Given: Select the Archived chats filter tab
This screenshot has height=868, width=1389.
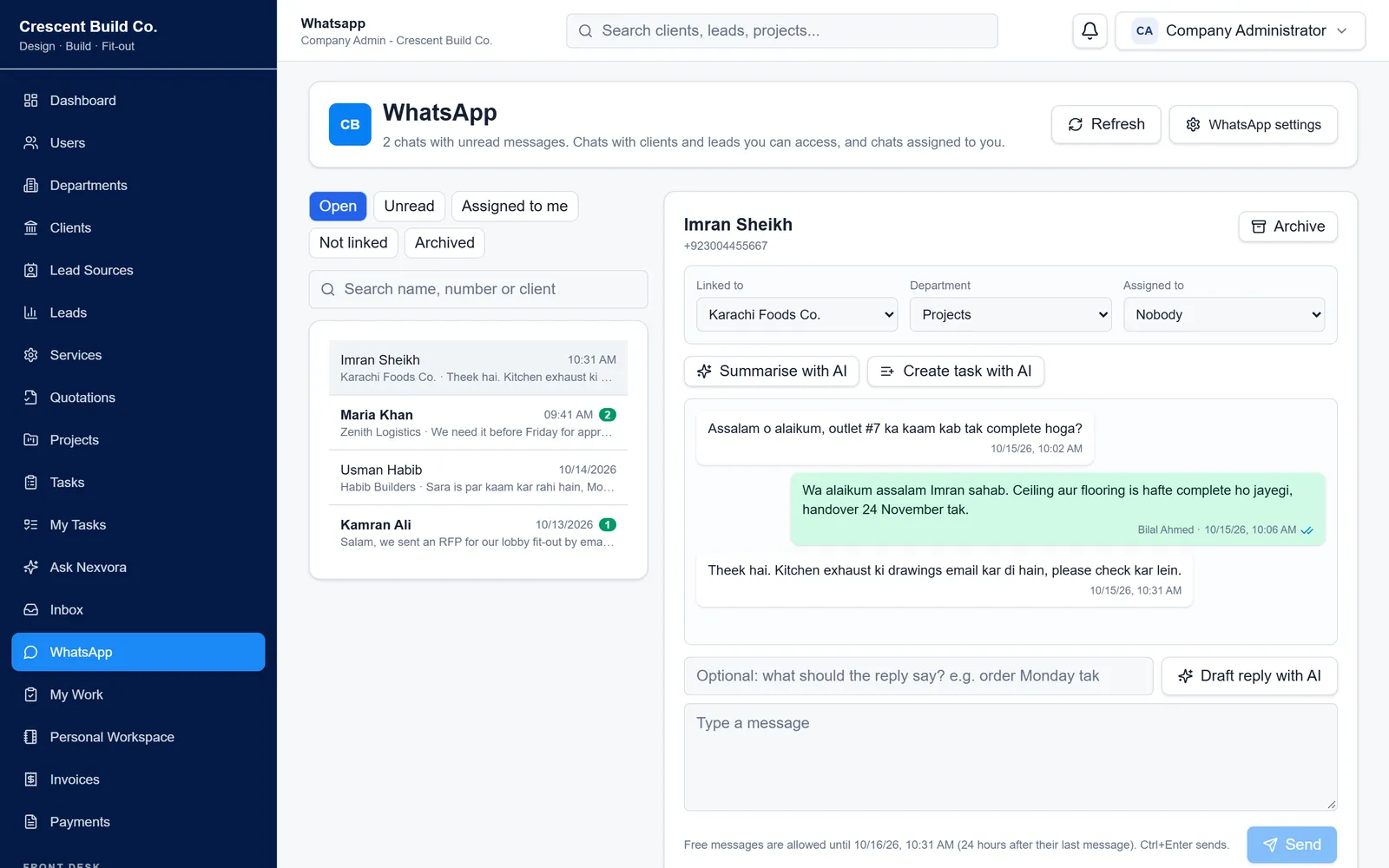Looking at the screenshot, I should (x=444, y=243).
